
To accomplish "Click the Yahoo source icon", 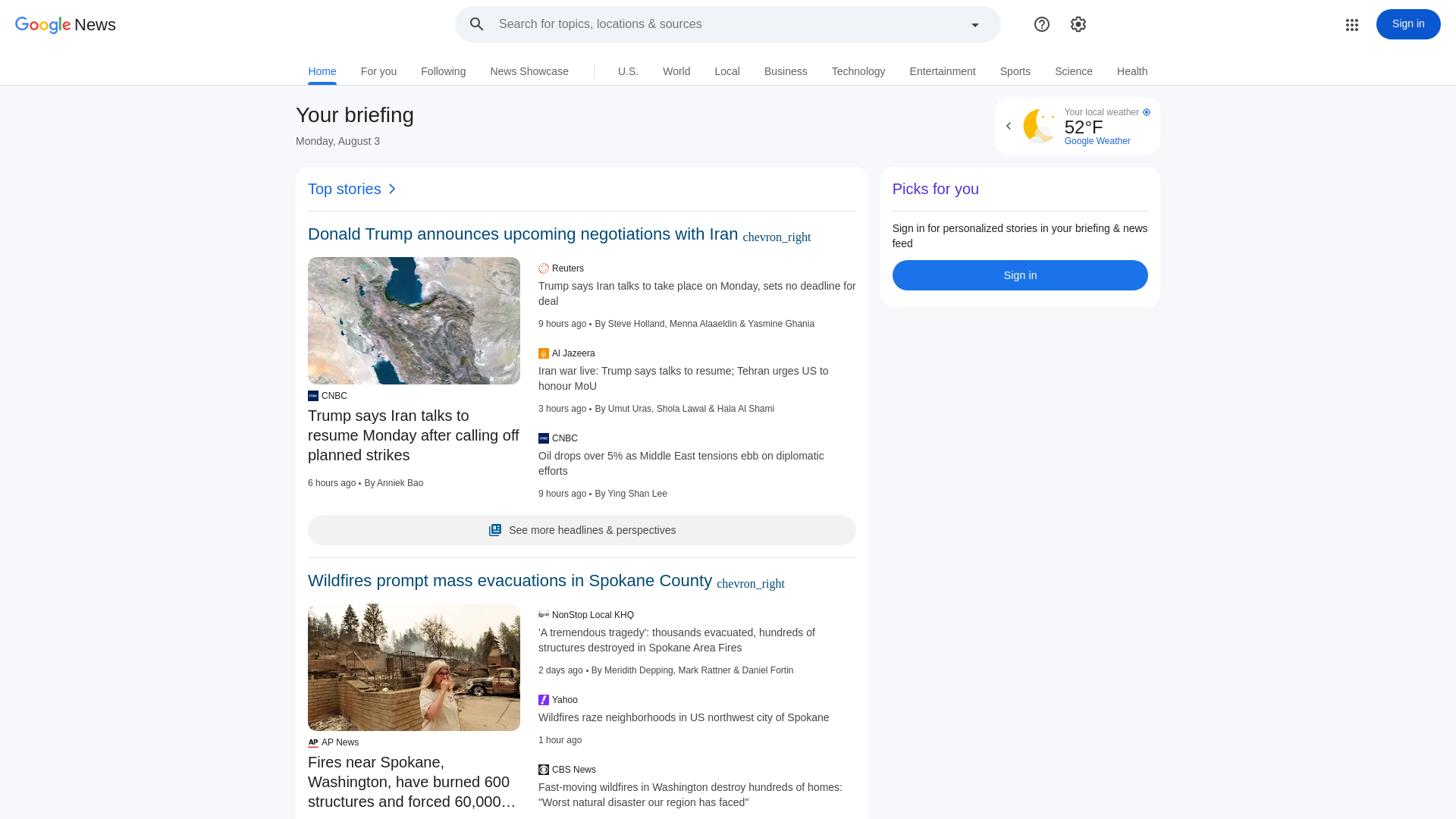I will coord(544,700).
